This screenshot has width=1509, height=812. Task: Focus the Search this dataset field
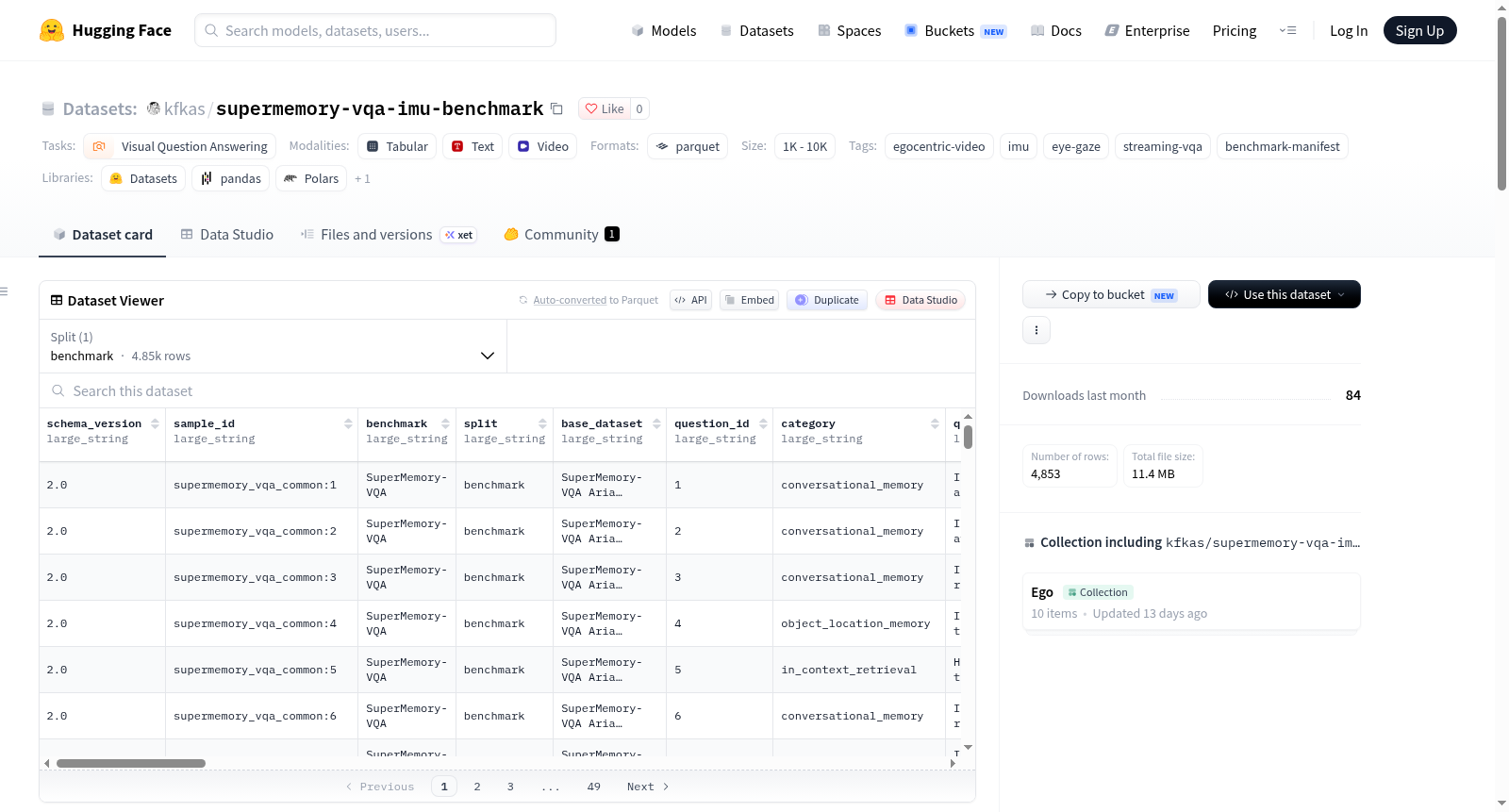point(507,391)
